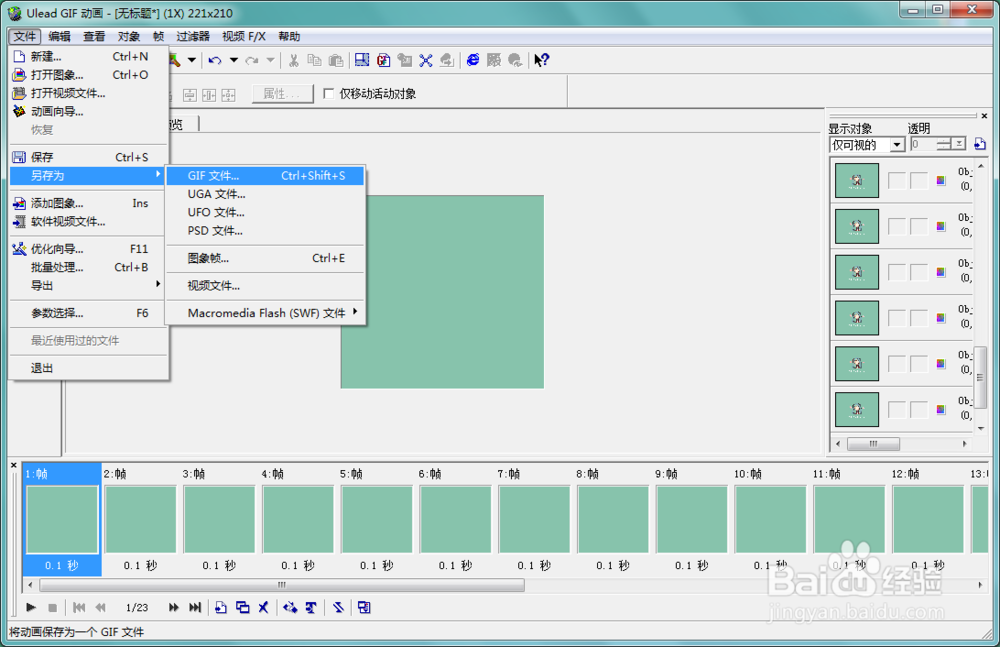Open preview in Internet Explorer icon
This screenshot has height=647, width=1000.
[x=473, y=60]
